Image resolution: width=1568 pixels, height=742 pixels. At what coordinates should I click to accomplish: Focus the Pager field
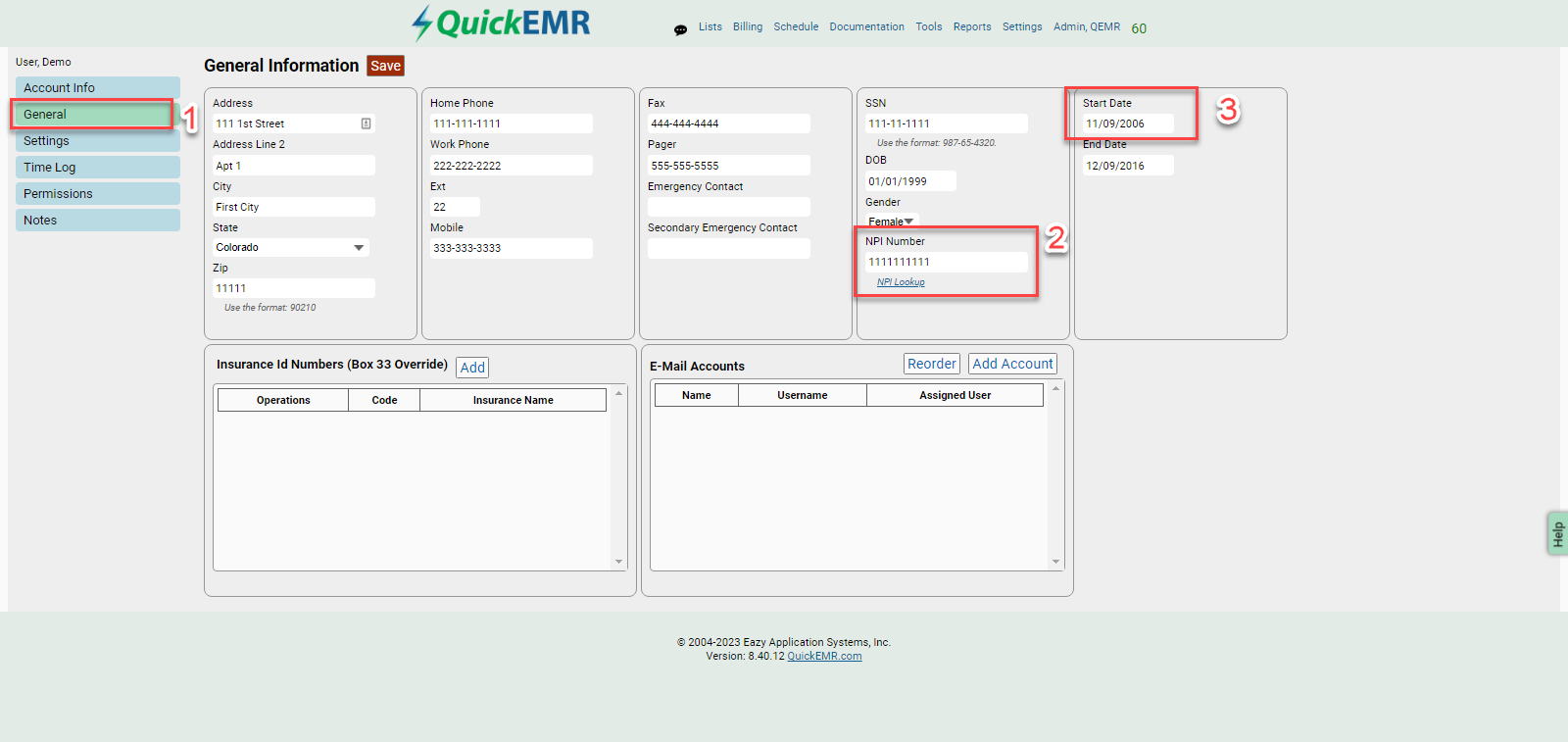tap(729, 166)
